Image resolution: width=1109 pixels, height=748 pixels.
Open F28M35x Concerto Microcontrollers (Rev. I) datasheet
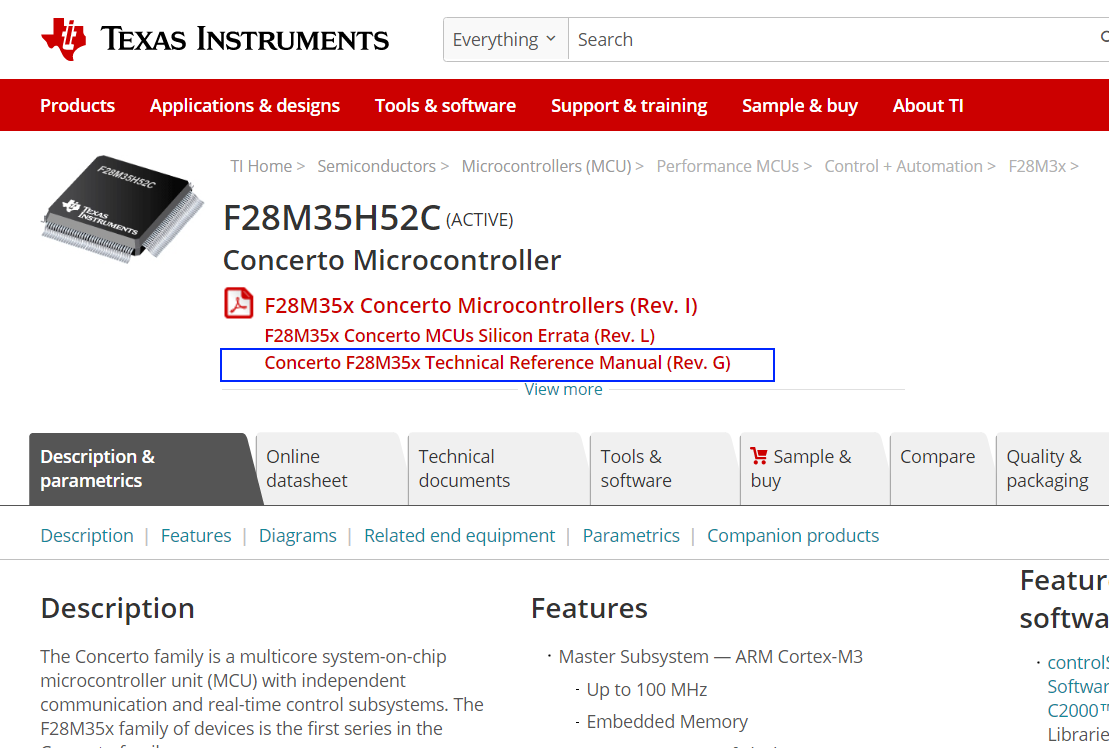click(x=481, y=305)
